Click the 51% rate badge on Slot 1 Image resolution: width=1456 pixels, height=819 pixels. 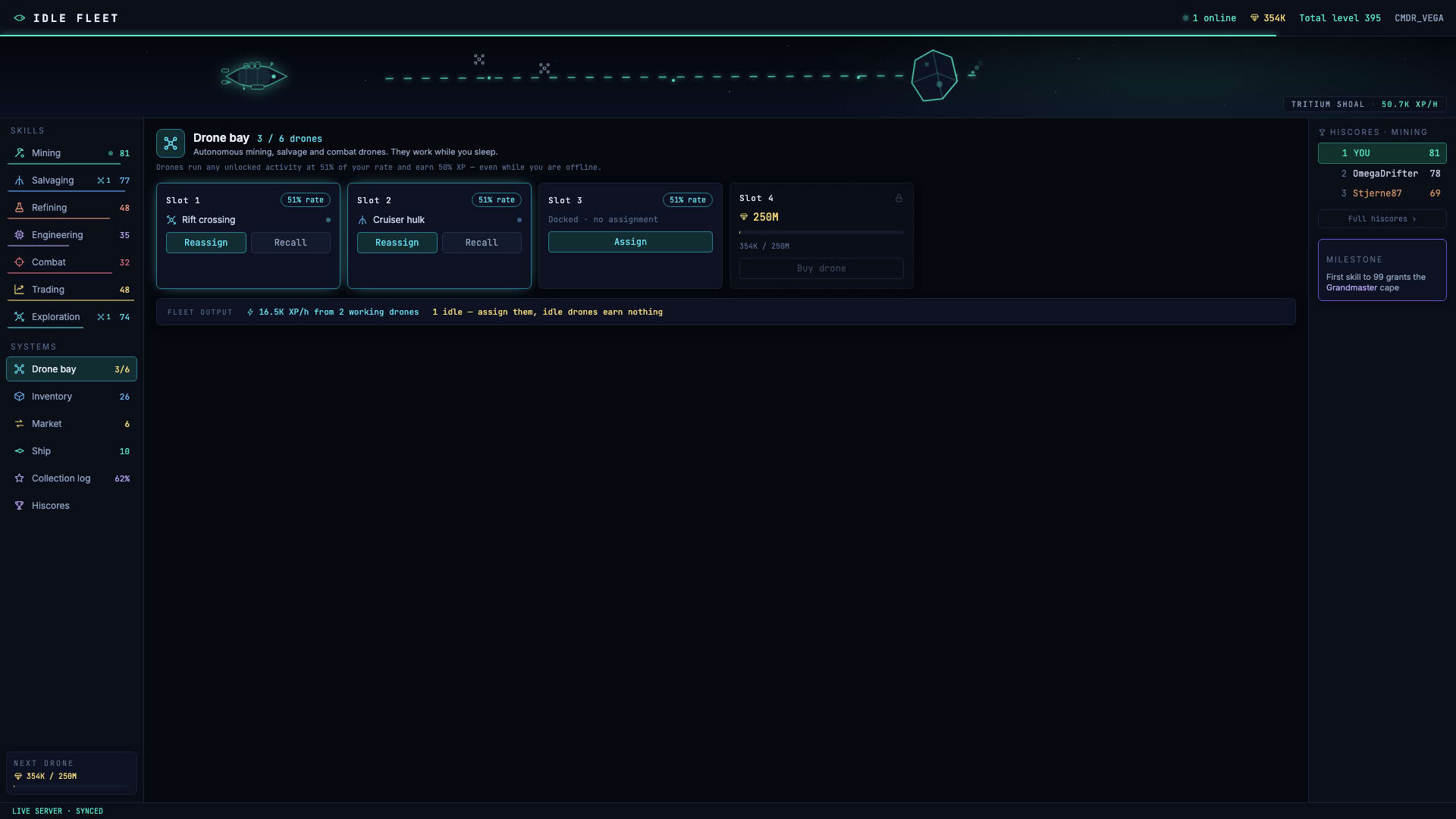(x=306, y=200)
